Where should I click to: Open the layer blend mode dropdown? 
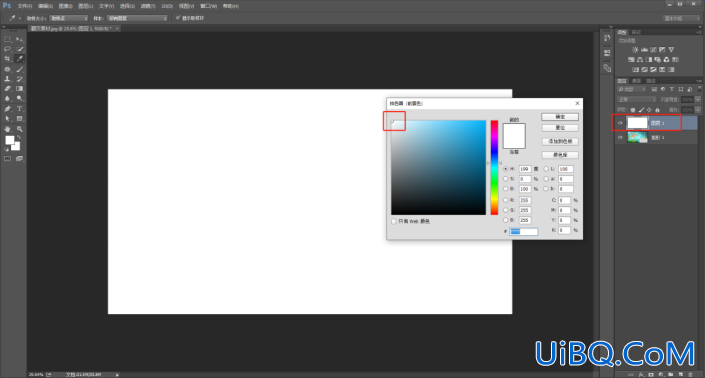pos(637,99)
